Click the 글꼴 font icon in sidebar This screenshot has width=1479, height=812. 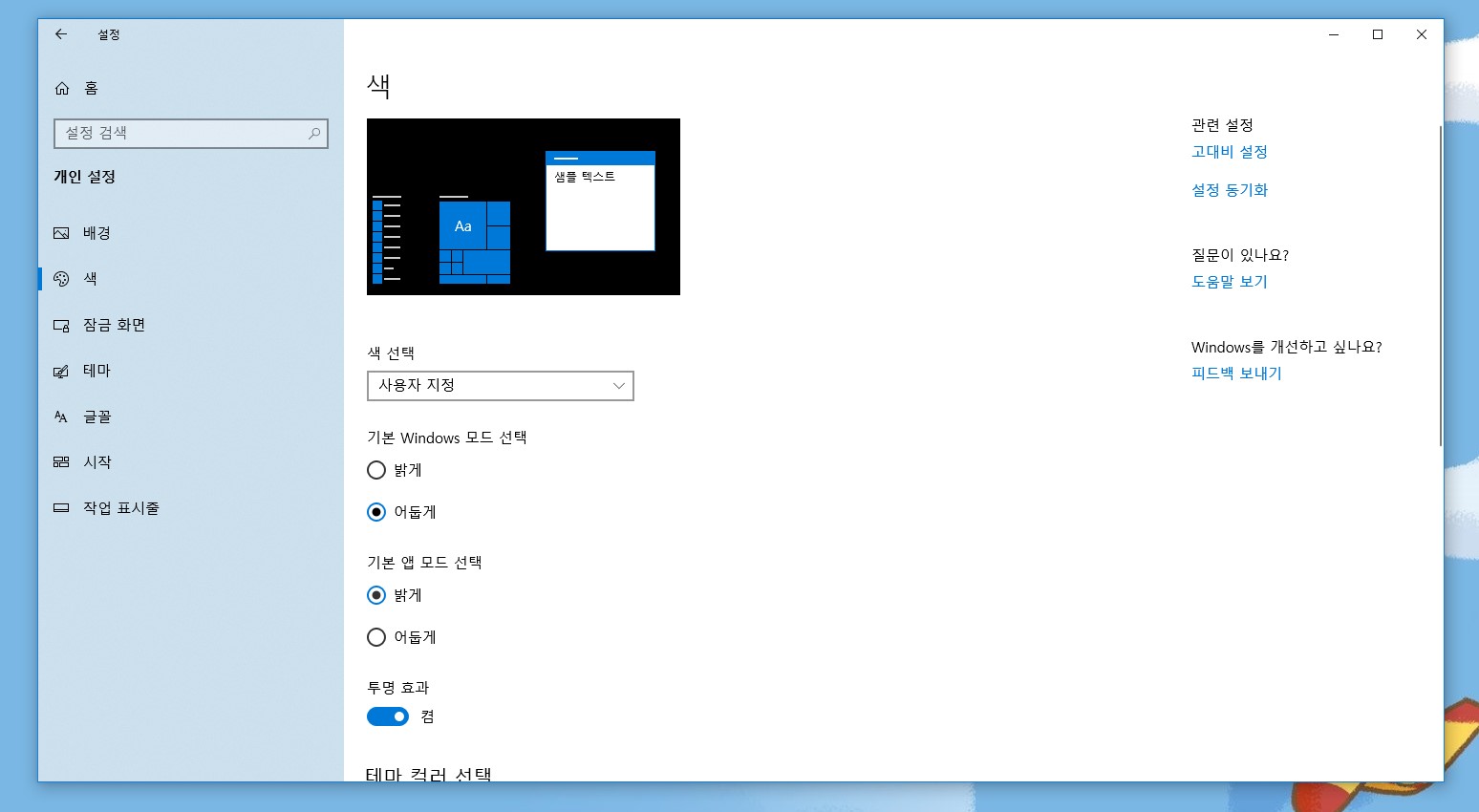61,417
